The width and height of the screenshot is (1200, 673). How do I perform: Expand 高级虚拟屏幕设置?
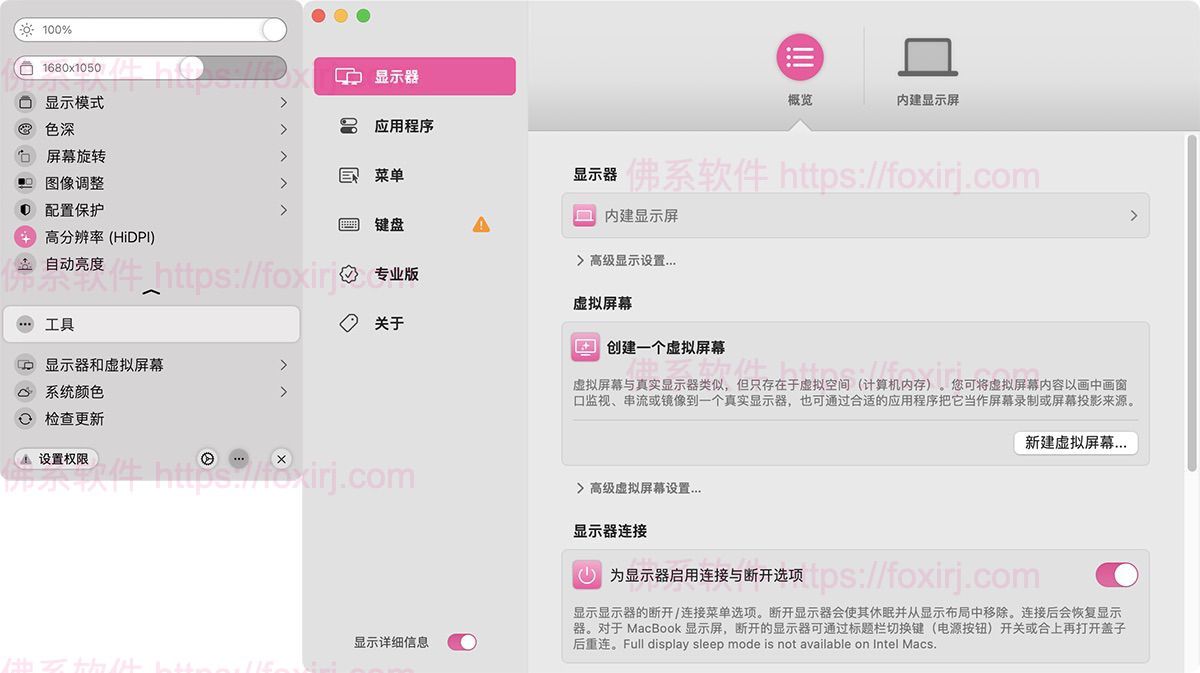(637, 488)
